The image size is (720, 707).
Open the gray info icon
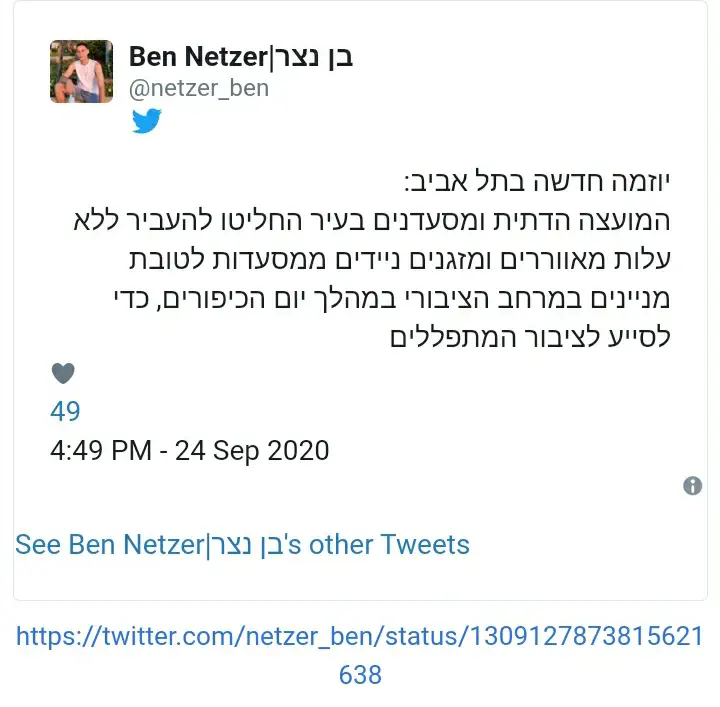pyautogui.click(x=692, y=486)
